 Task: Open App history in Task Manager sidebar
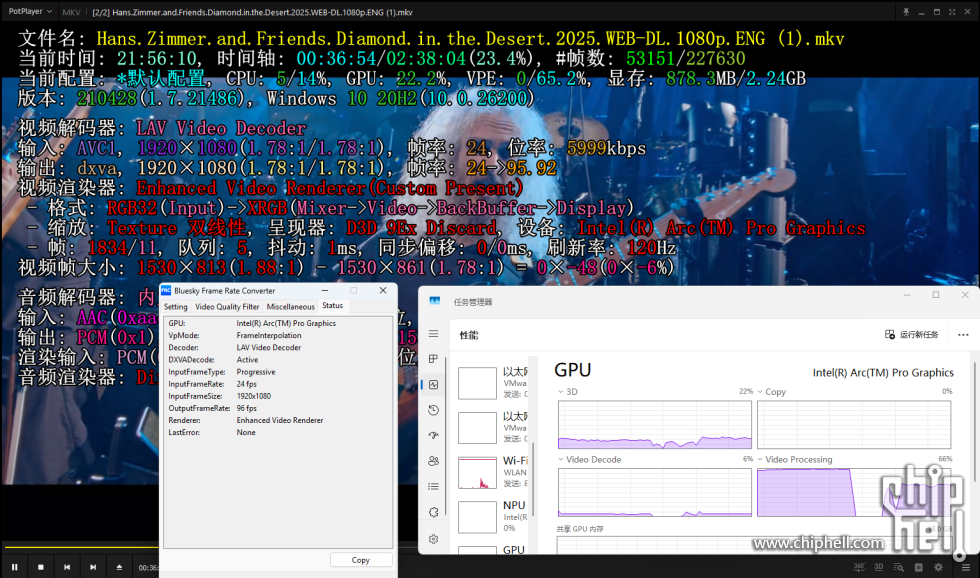(x=433, y=410)
